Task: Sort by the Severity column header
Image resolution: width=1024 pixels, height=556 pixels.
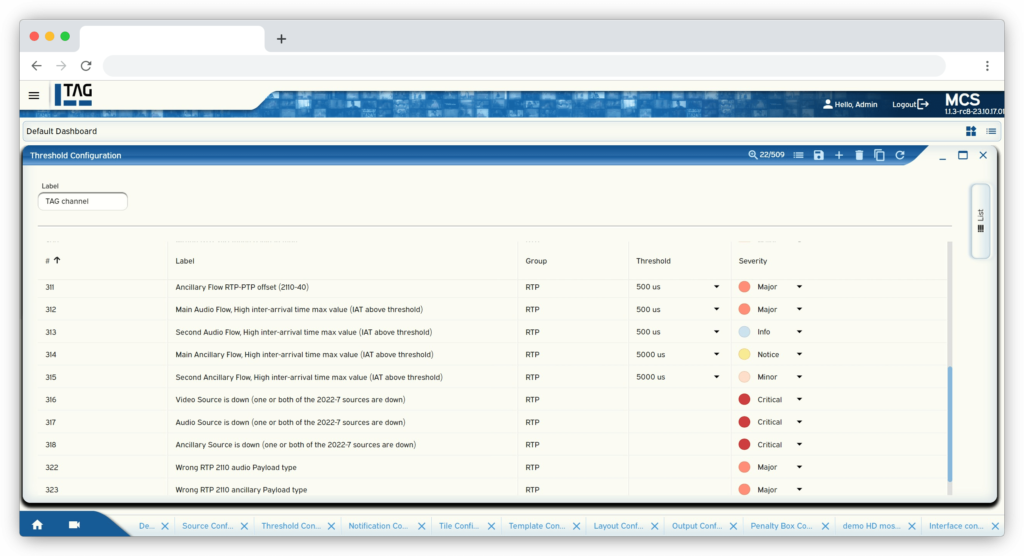Action: (x=753, y=261)
